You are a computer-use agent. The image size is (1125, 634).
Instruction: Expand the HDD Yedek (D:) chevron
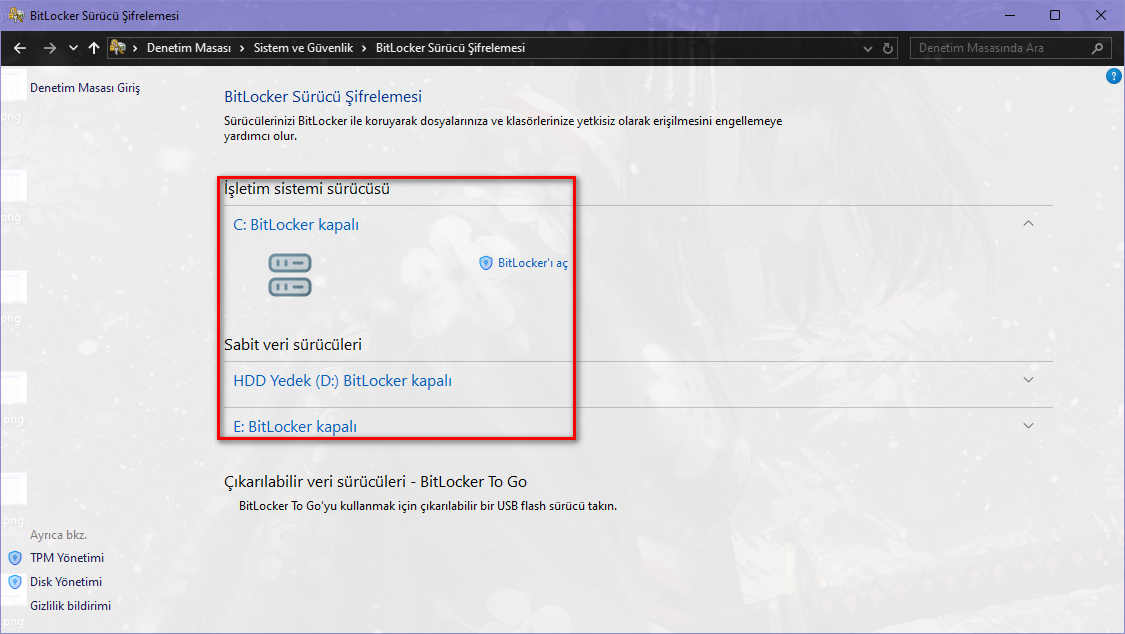tap(1028, 380)
